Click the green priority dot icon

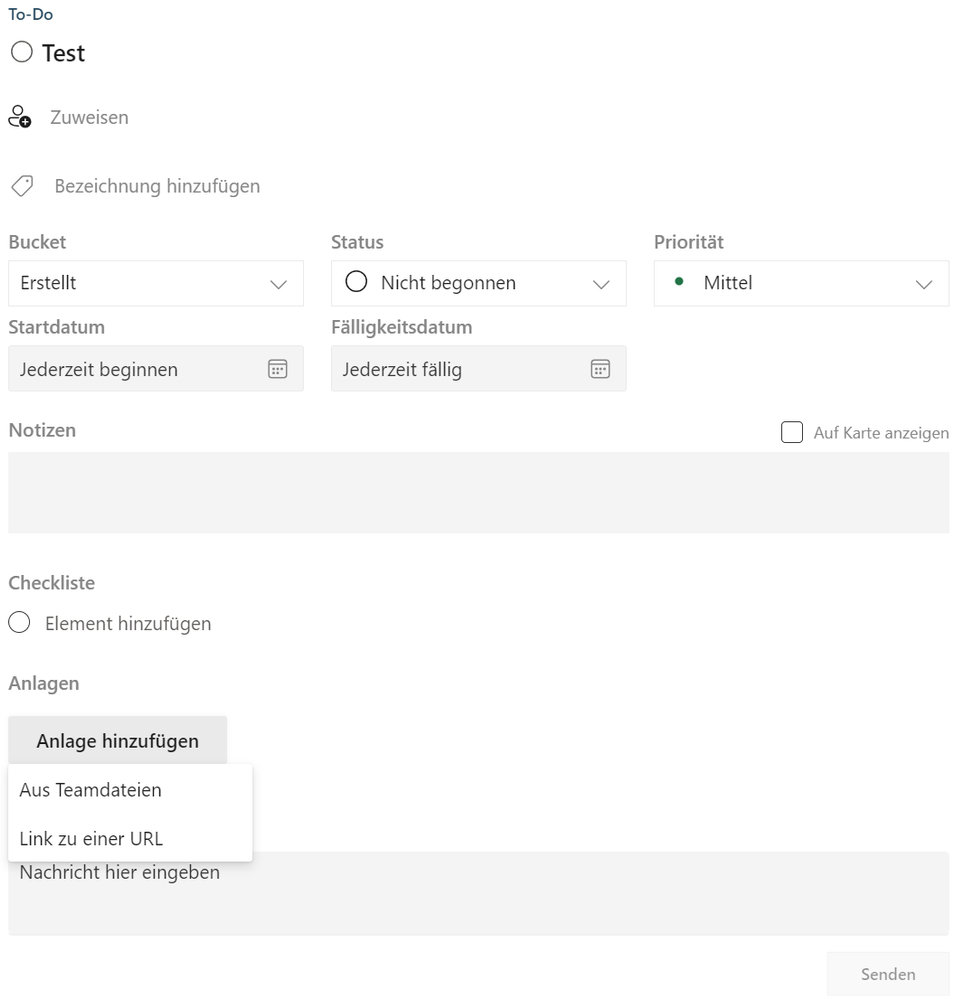680,282
